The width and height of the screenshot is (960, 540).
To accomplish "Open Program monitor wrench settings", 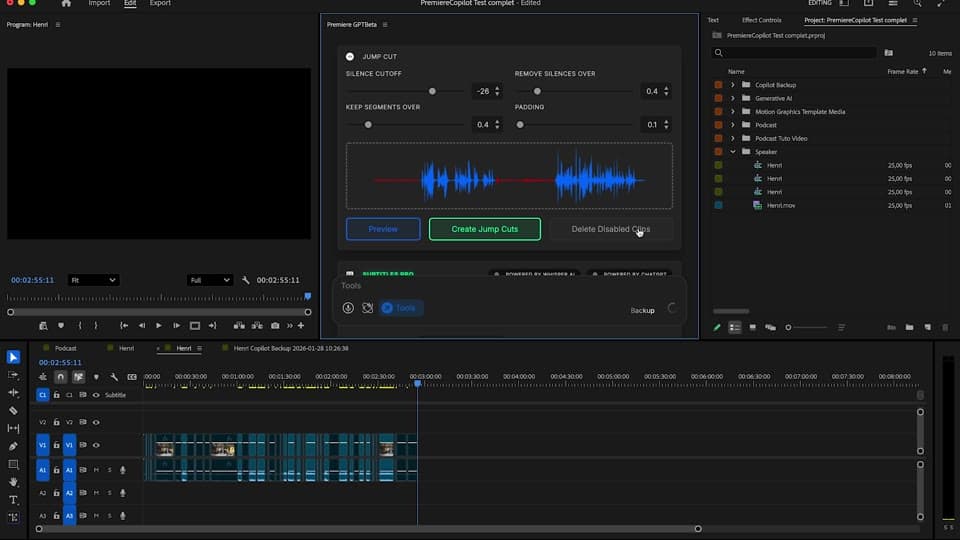I will (246, 280).
